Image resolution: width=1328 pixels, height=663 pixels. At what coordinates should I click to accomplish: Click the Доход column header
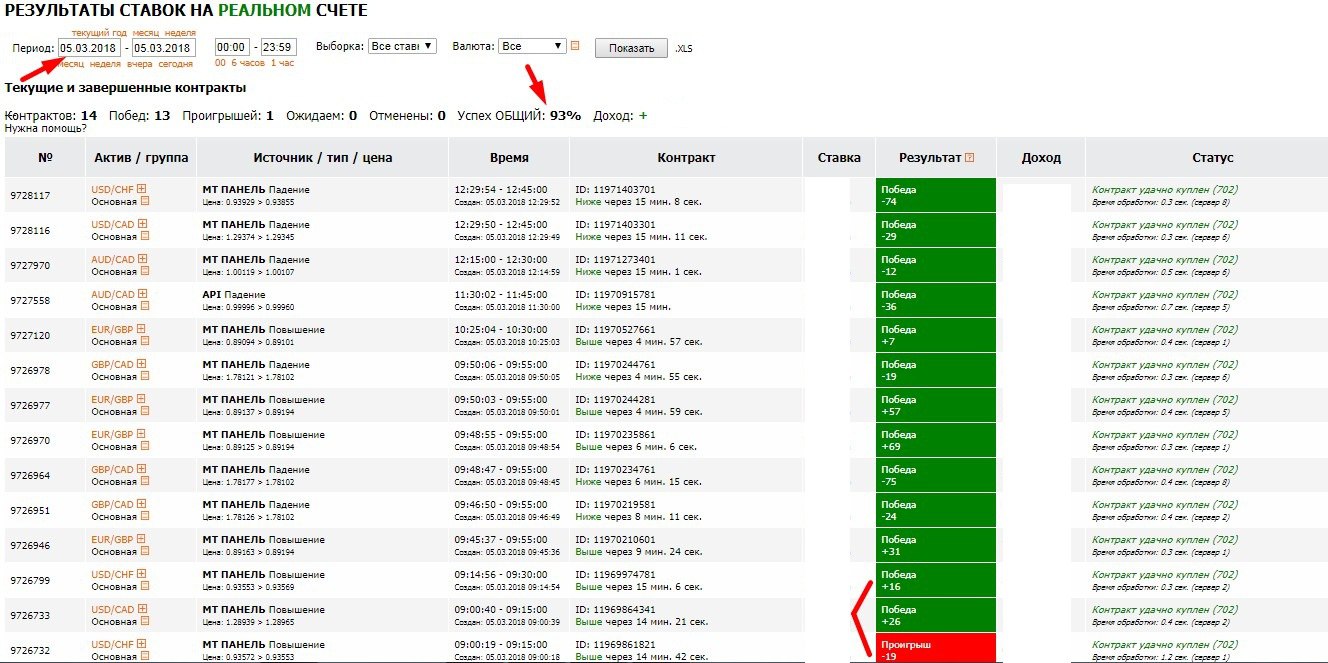1041,158
